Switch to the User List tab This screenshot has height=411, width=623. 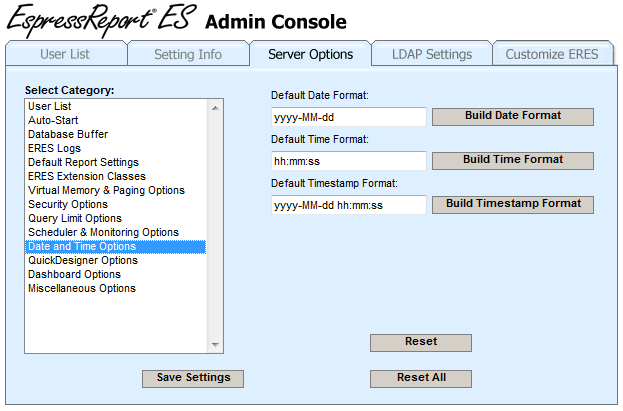pyautogui.click(x=66, y=54)
